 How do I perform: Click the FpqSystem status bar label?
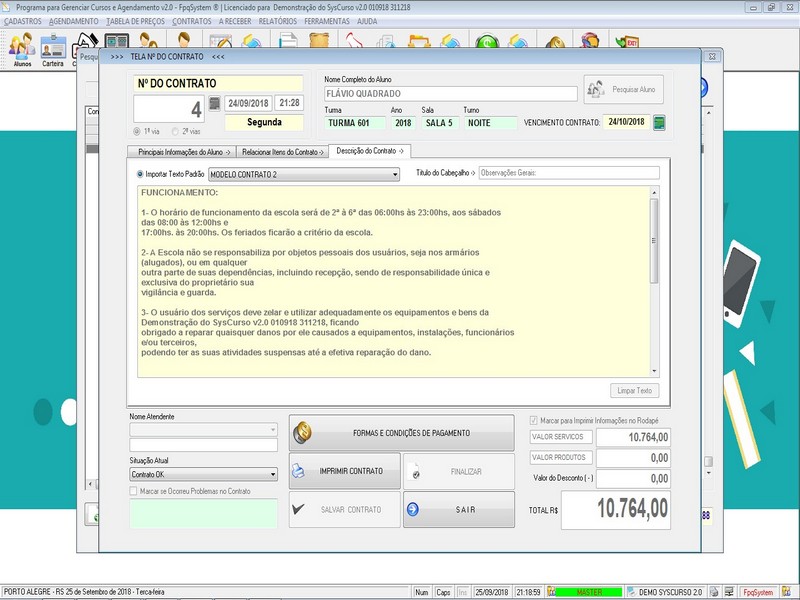[x=758, y=592]
